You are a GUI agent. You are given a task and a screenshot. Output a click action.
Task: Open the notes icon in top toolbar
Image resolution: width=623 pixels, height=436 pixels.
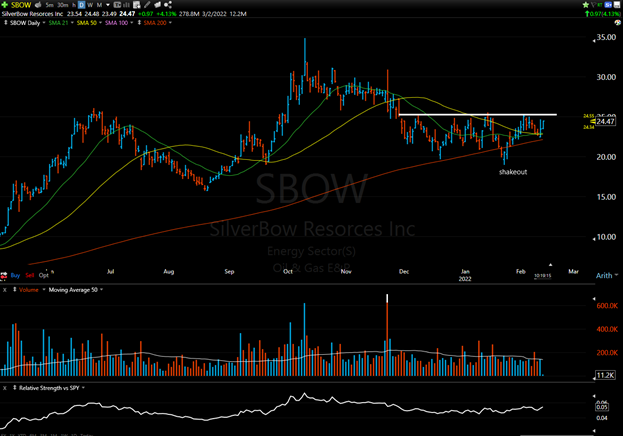(x=137, y=5)
